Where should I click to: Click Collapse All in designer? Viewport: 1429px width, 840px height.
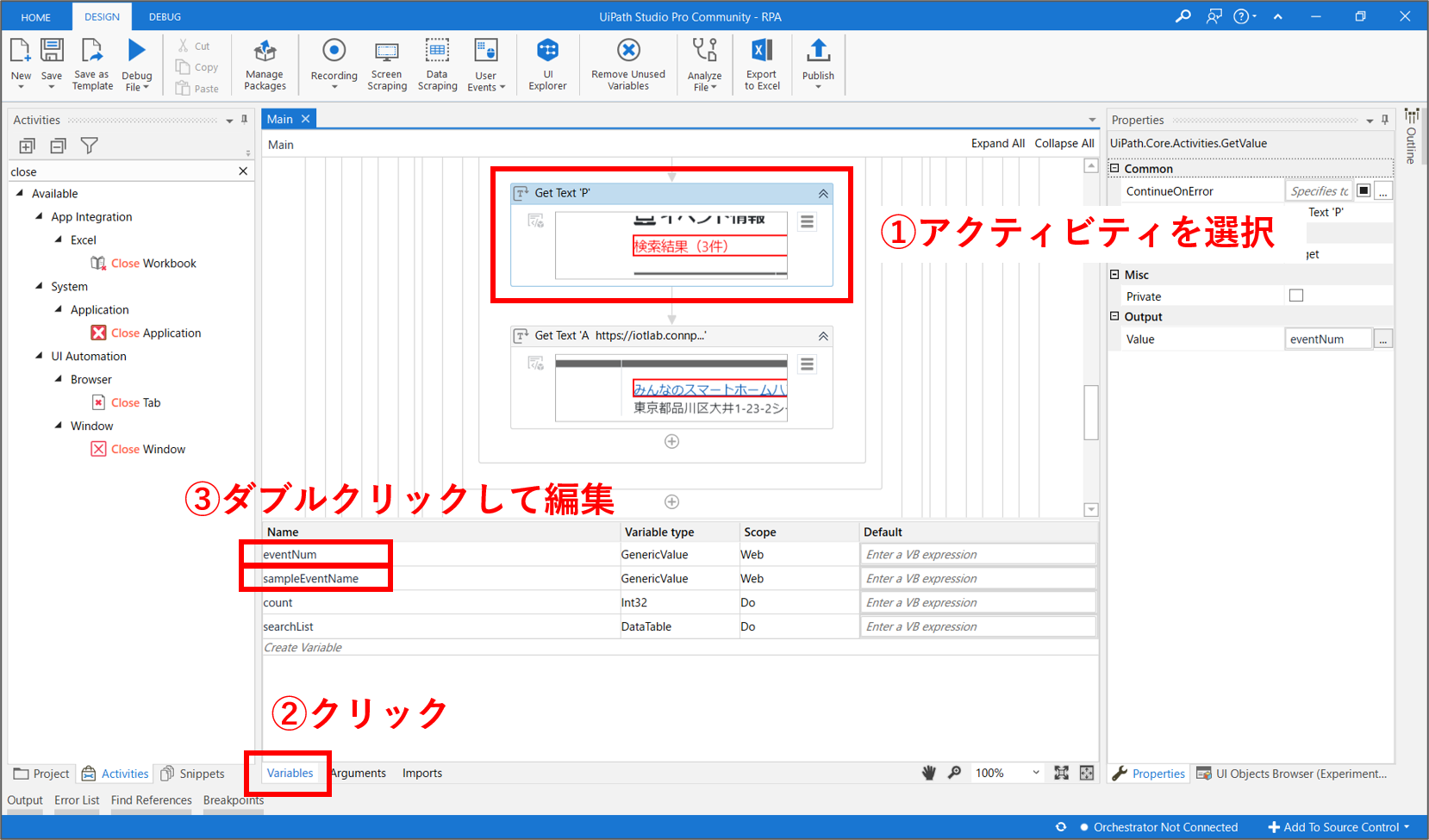click(1064, 143)
